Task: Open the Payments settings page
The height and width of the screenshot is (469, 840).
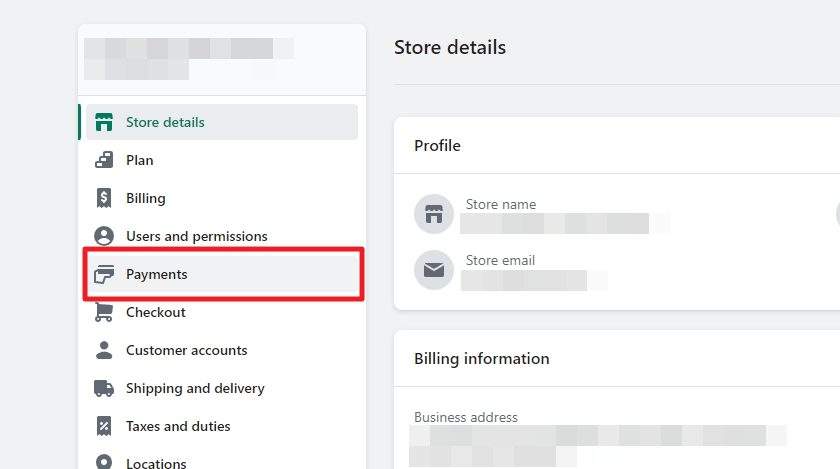Action: click(x=222, y=274)
